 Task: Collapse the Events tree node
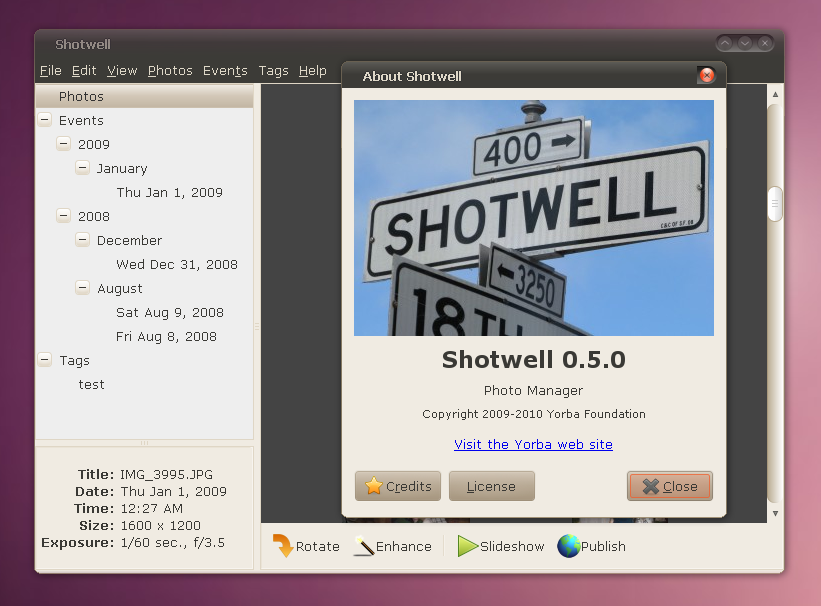[x=45, y=120]
